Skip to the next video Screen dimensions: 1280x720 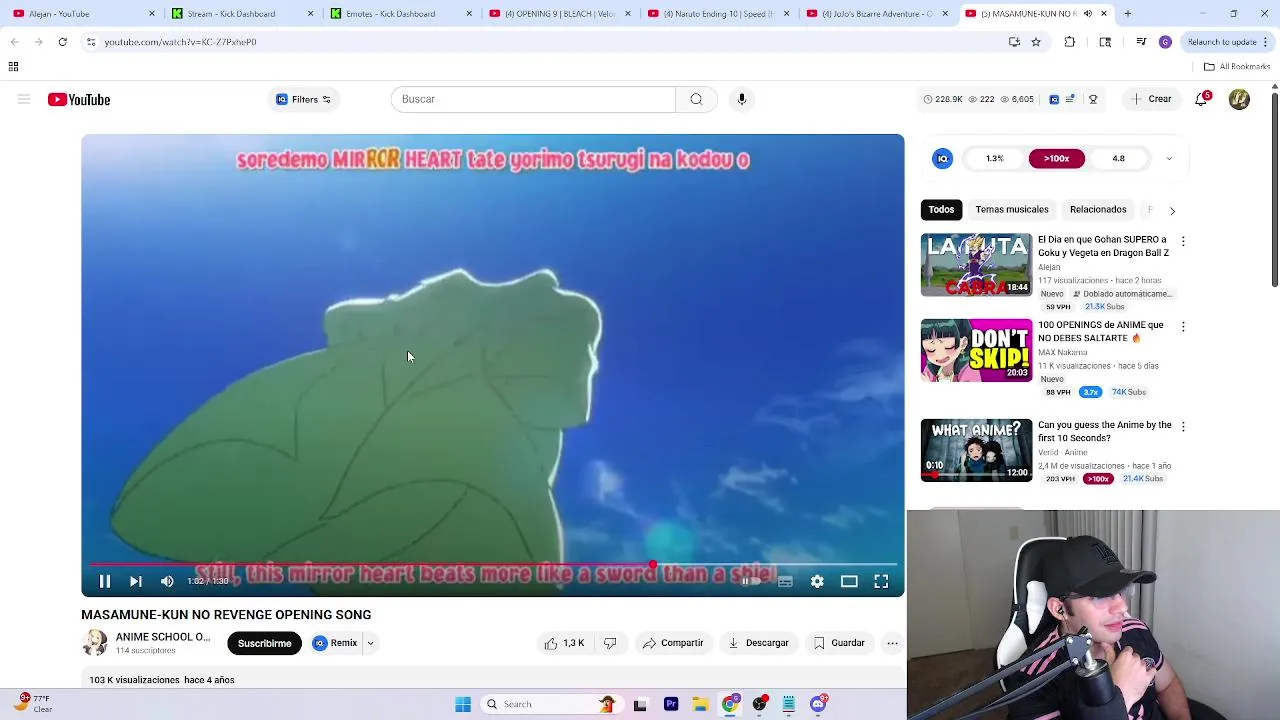136,581
